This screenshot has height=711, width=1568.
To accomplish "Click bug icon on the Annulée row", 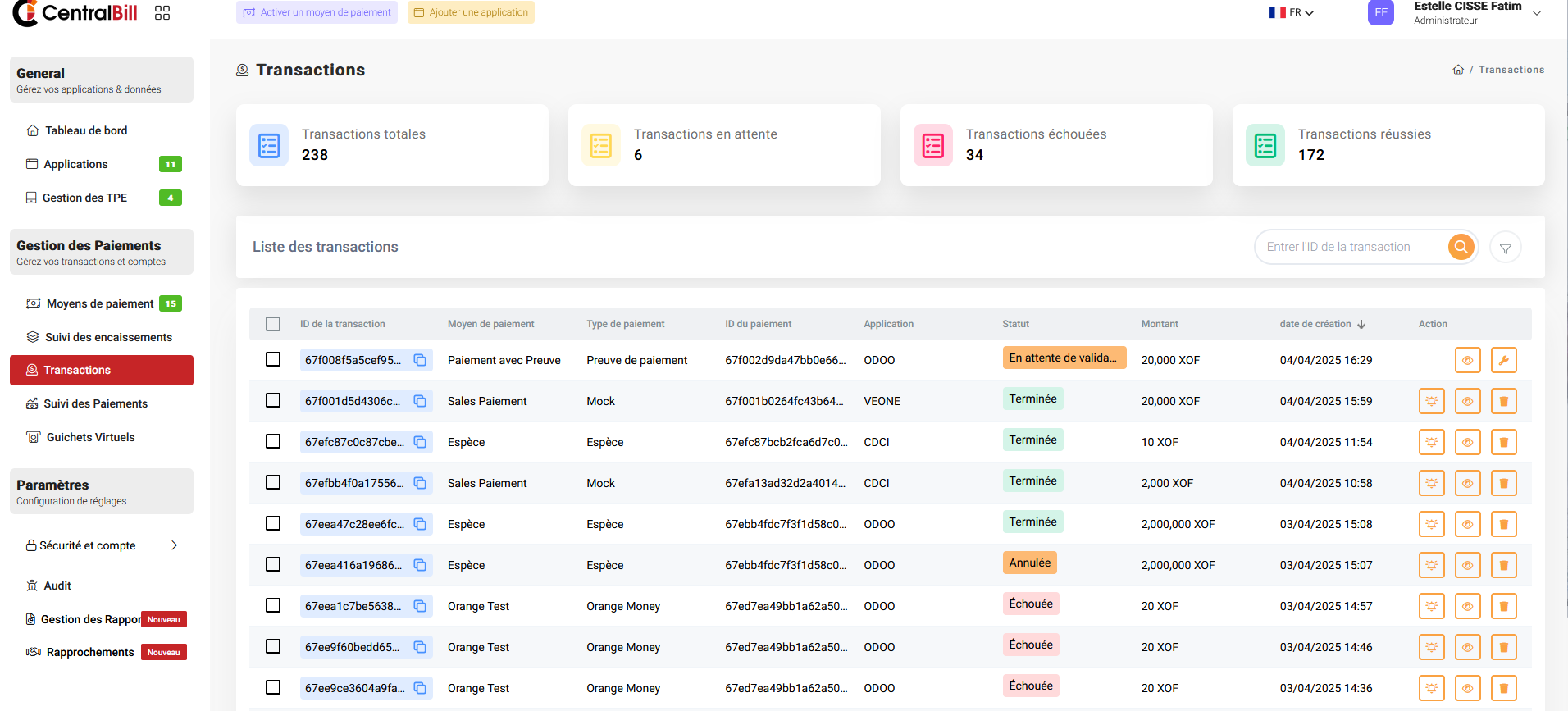I will (x=1431, y=565).
